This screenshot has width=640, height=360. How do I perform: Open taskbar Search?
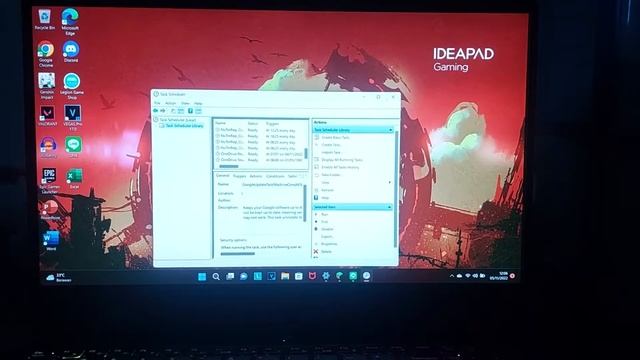216,277
